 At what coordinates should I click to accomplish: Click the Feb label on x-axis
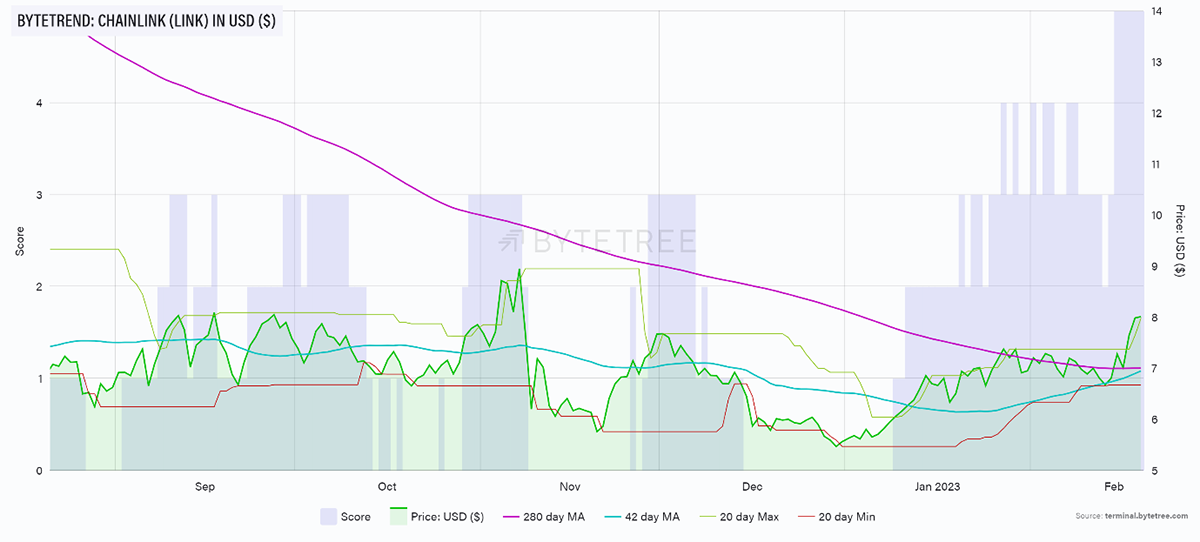click(x=1115, y=487)
